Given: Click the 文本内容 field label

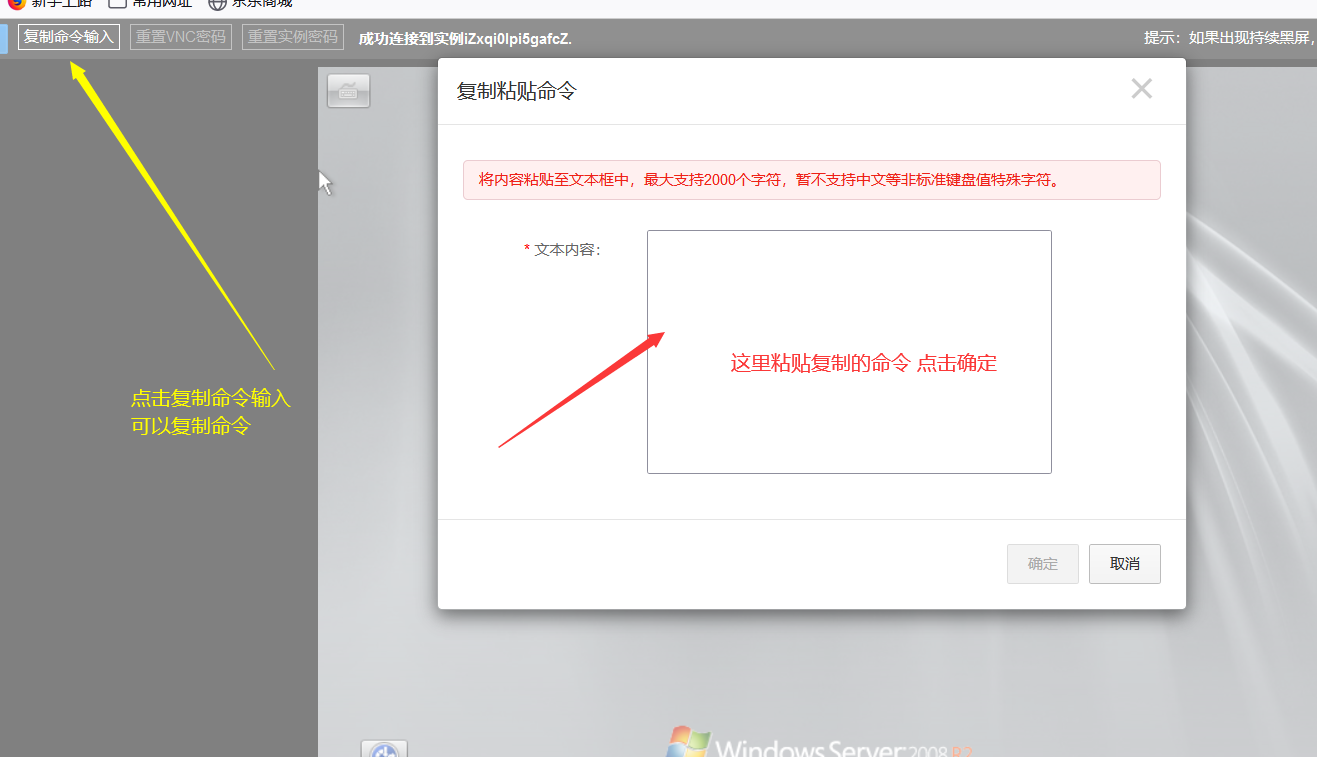Looking at the screenshot, I should (x=562, y=250).
